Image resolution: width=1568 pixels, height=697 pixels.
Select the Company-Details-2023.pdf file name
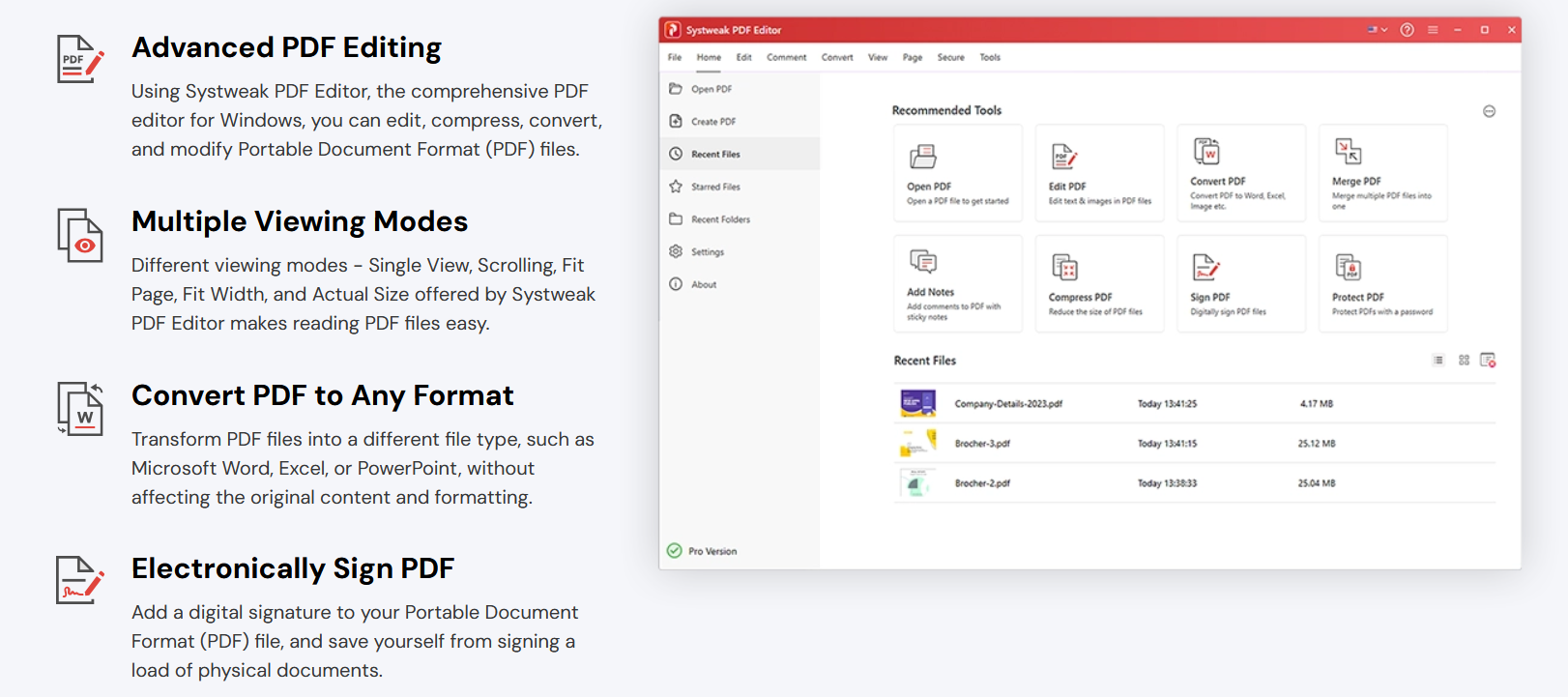[x=1008, y=404]
